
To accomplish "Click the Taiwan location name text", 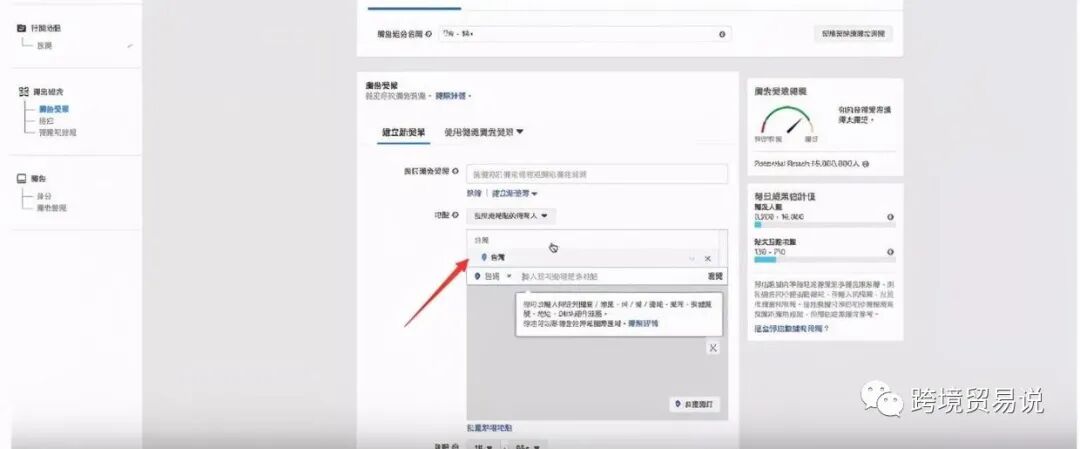I will point(497,258).
